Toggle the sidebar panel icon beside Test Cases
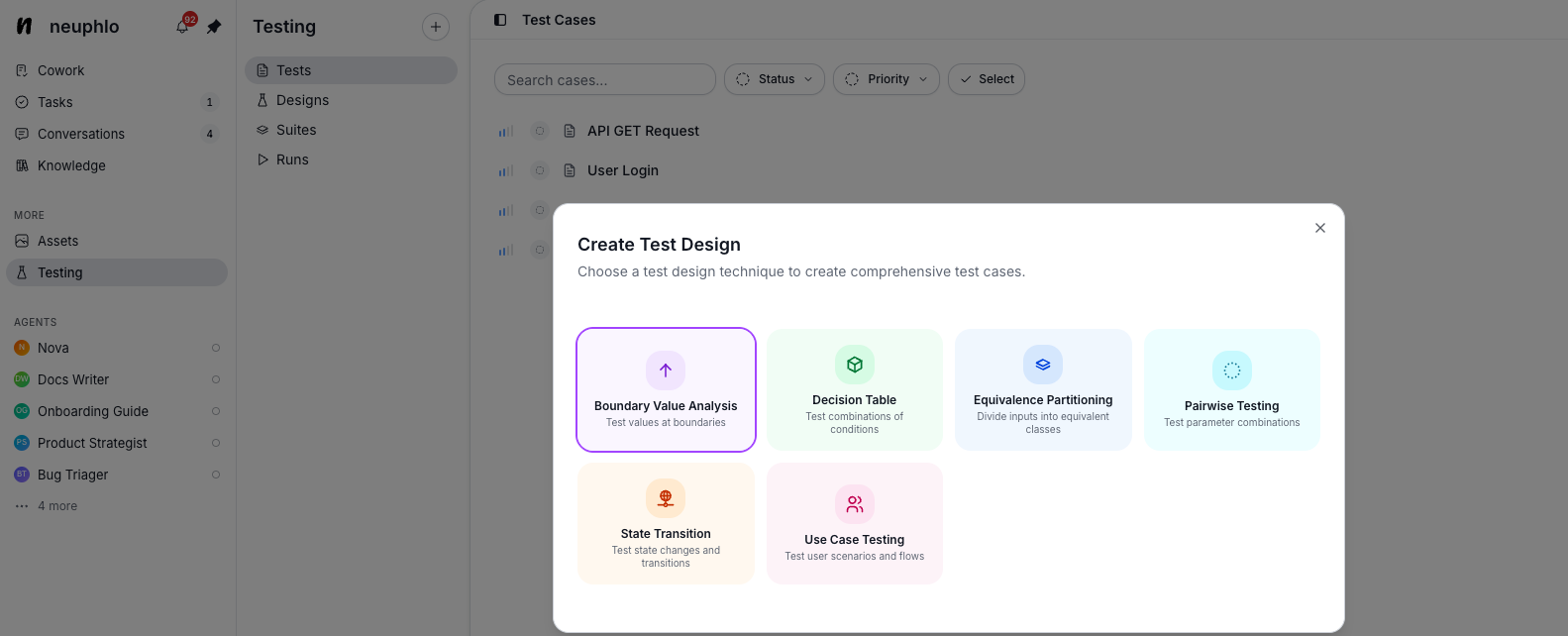 (500, 20)
